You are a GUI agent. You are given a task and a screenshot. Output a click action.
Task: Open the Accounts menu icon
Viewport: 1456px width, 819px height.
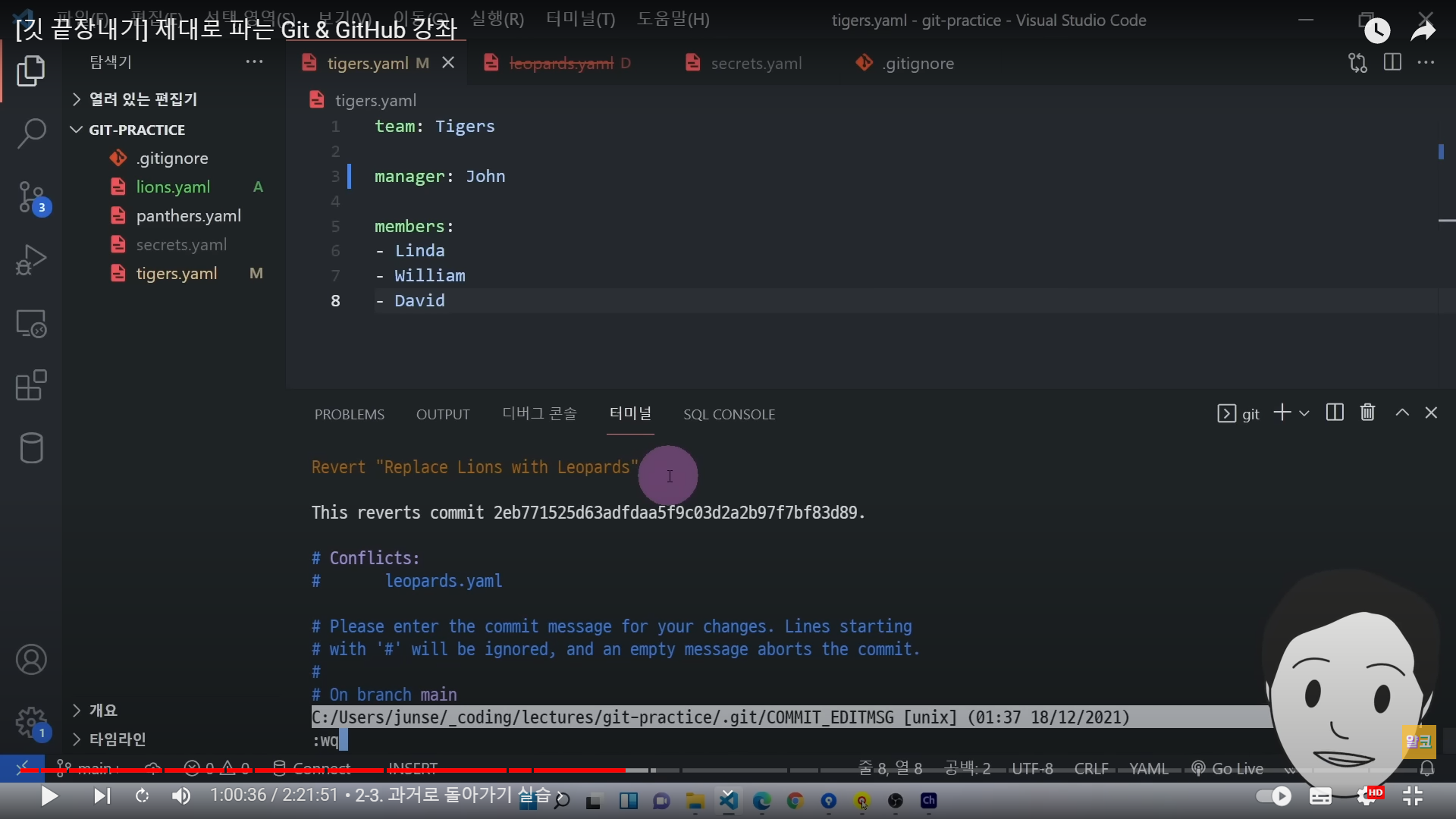click(31, 660)
